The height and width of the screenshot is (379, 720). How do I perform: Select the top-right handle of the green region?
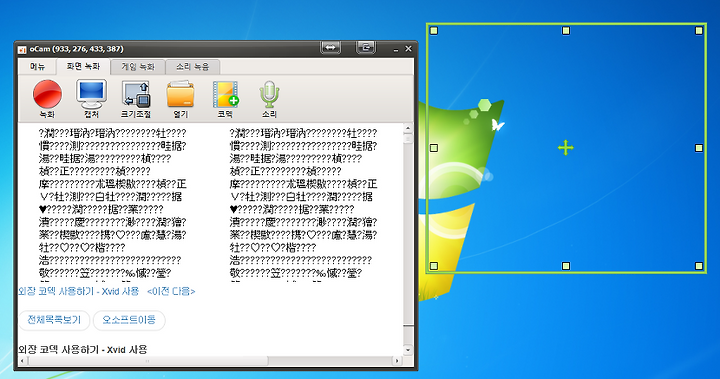(699, 31)
